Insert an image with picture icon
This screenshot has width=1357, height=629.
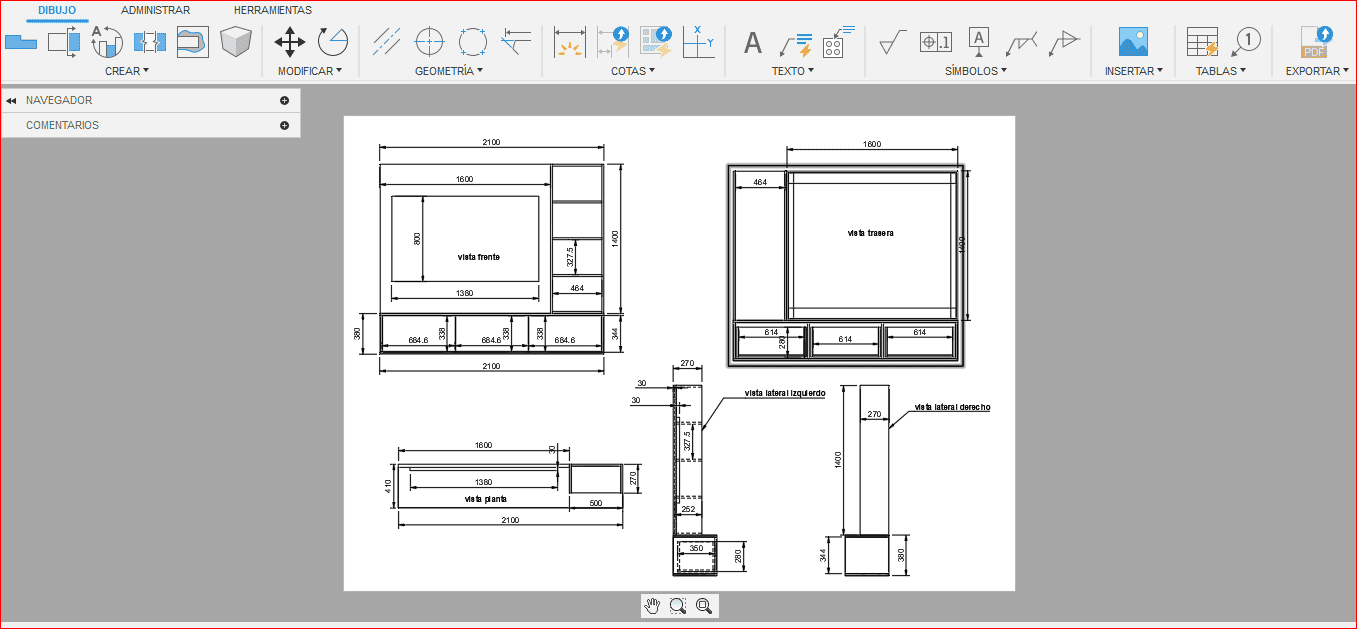pos(1133,41)
